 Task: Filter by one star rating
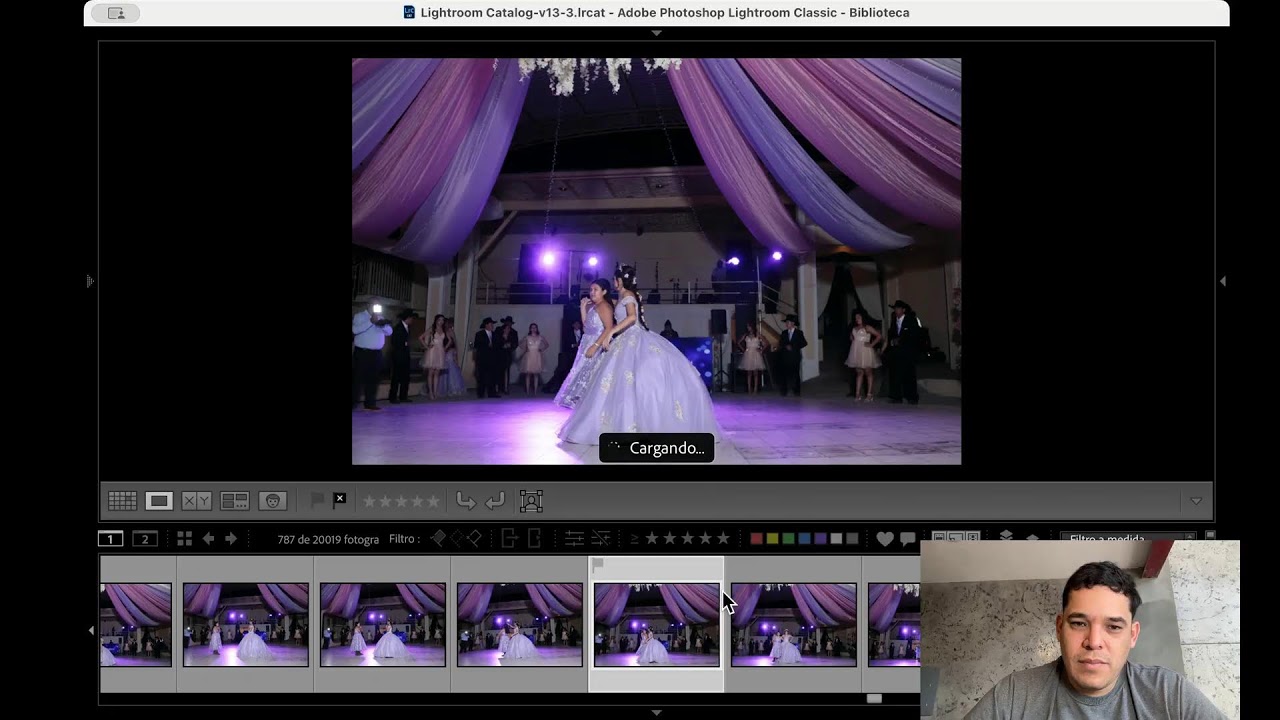652,538
